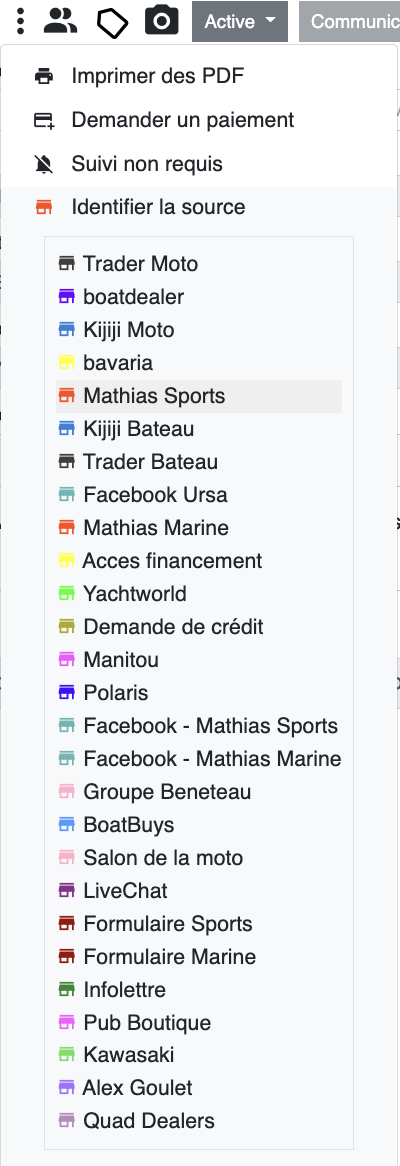Click the printer icon beside Imprimer des PDF

45,77
